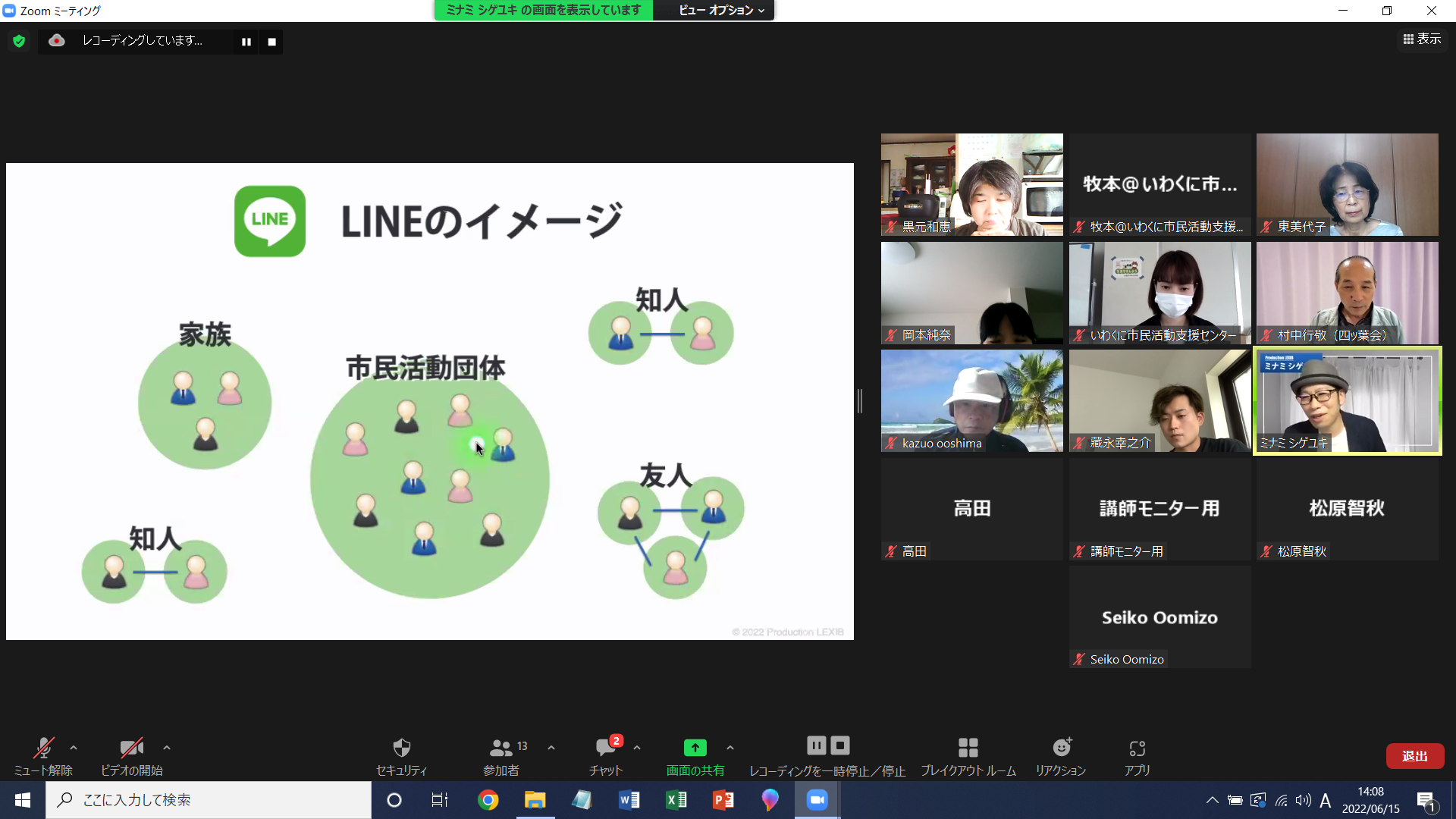
Task: Click the red 退出 leave button
Action: [x=1414, y=756]
